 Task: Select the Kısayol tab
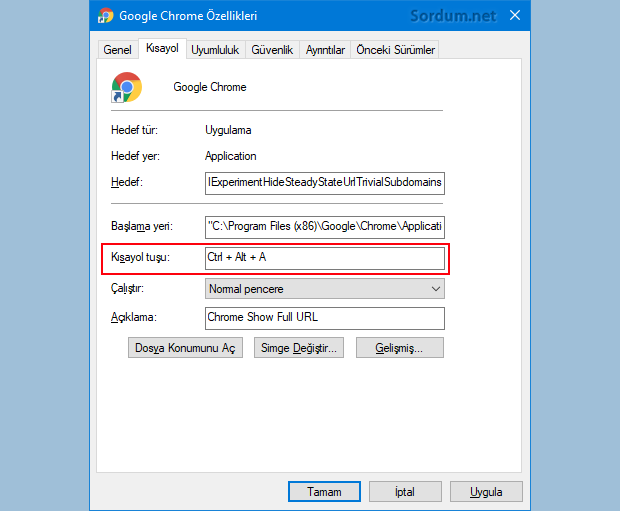162,48
